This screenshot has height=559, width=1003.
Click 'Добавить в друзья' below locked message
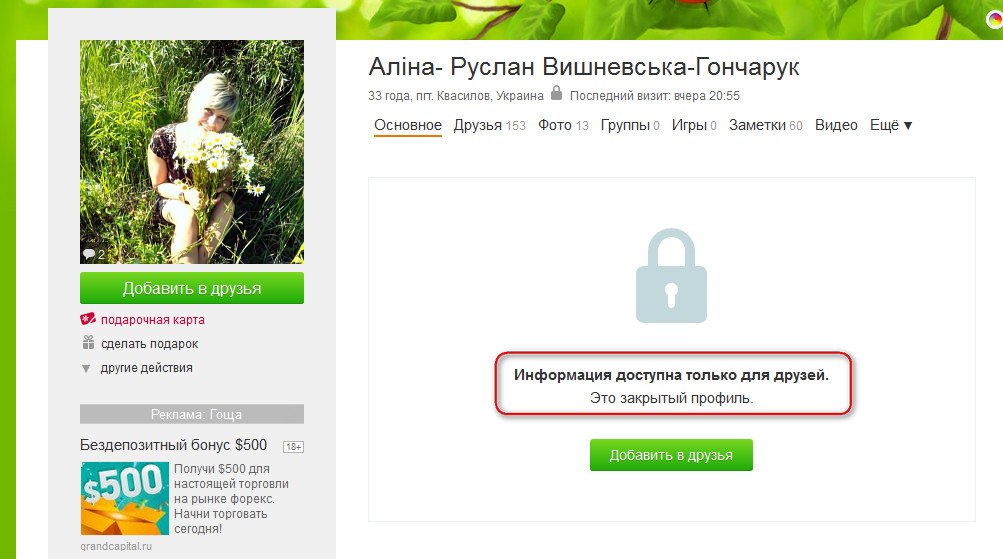(671, 455)
